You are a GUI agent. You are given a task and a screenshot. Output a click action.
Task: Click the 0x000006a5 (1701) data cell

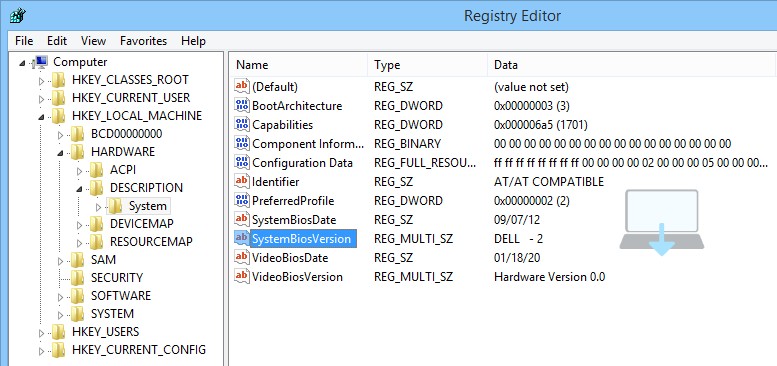541,124
